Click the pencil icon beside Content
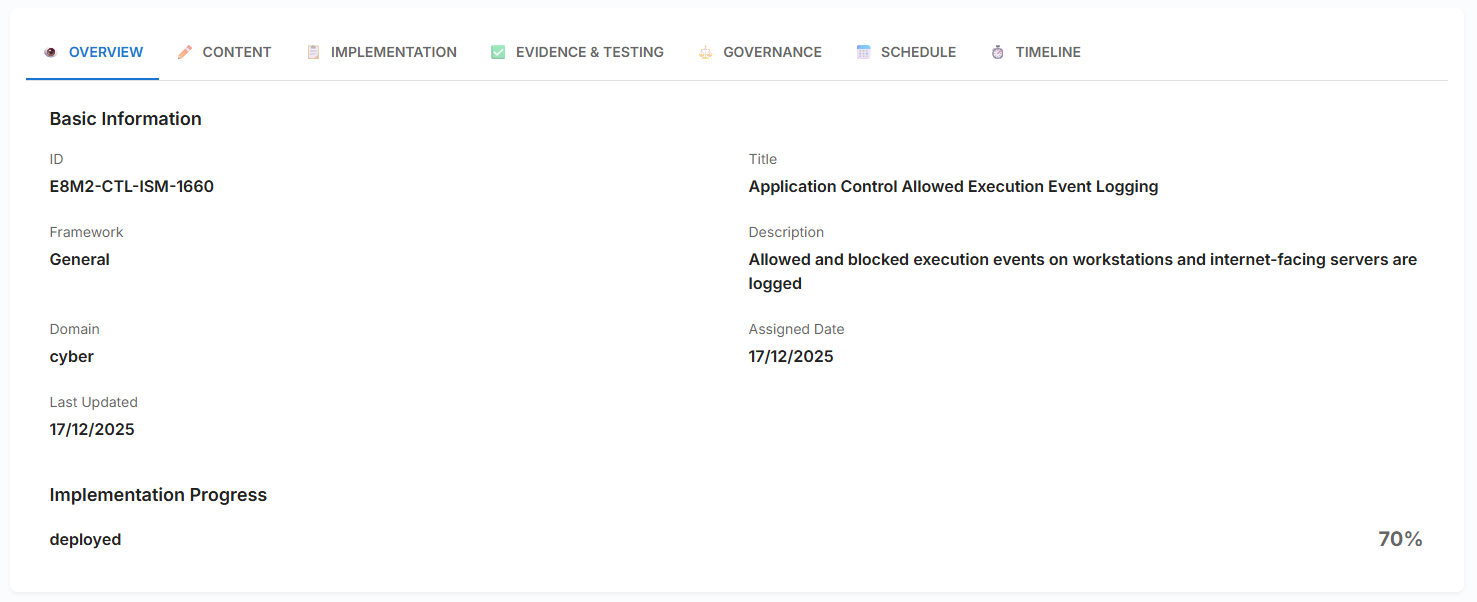The width and height of the screenshot is (1477, 602). pos(185,52)
